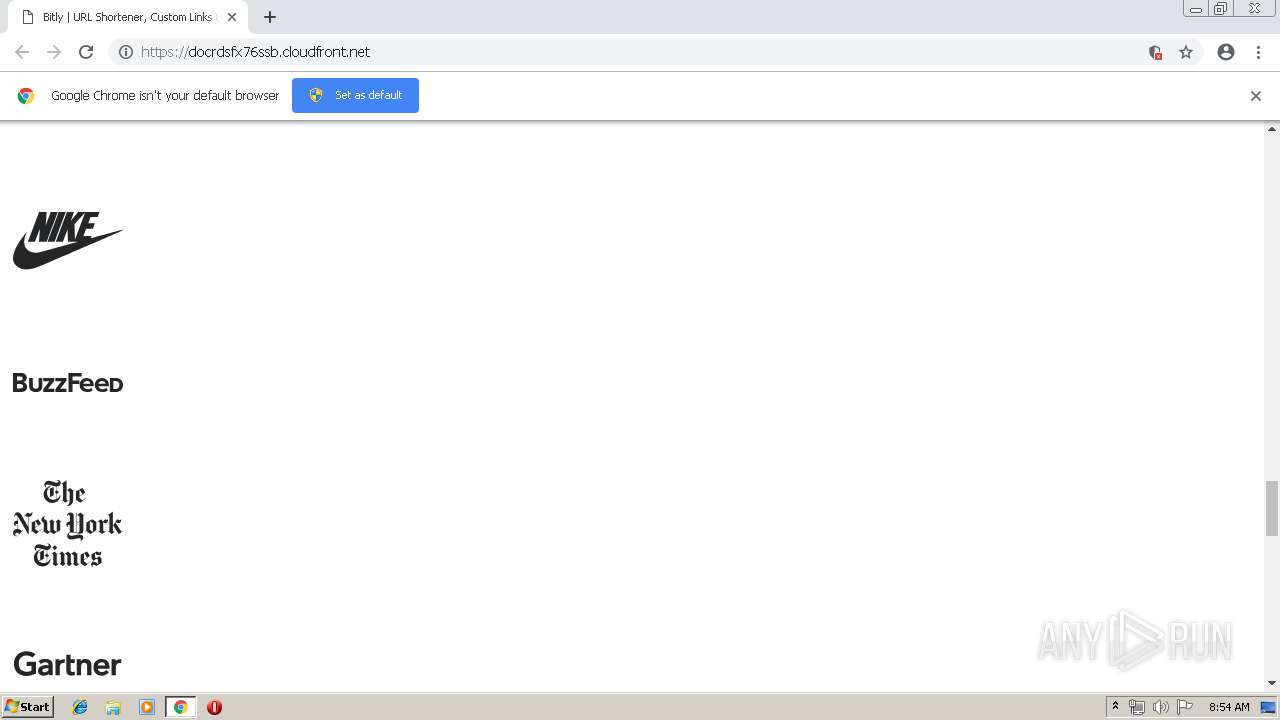The image size is (1280, 720).
Task: Show hidden system tray icons
Action: (1116, 707)
